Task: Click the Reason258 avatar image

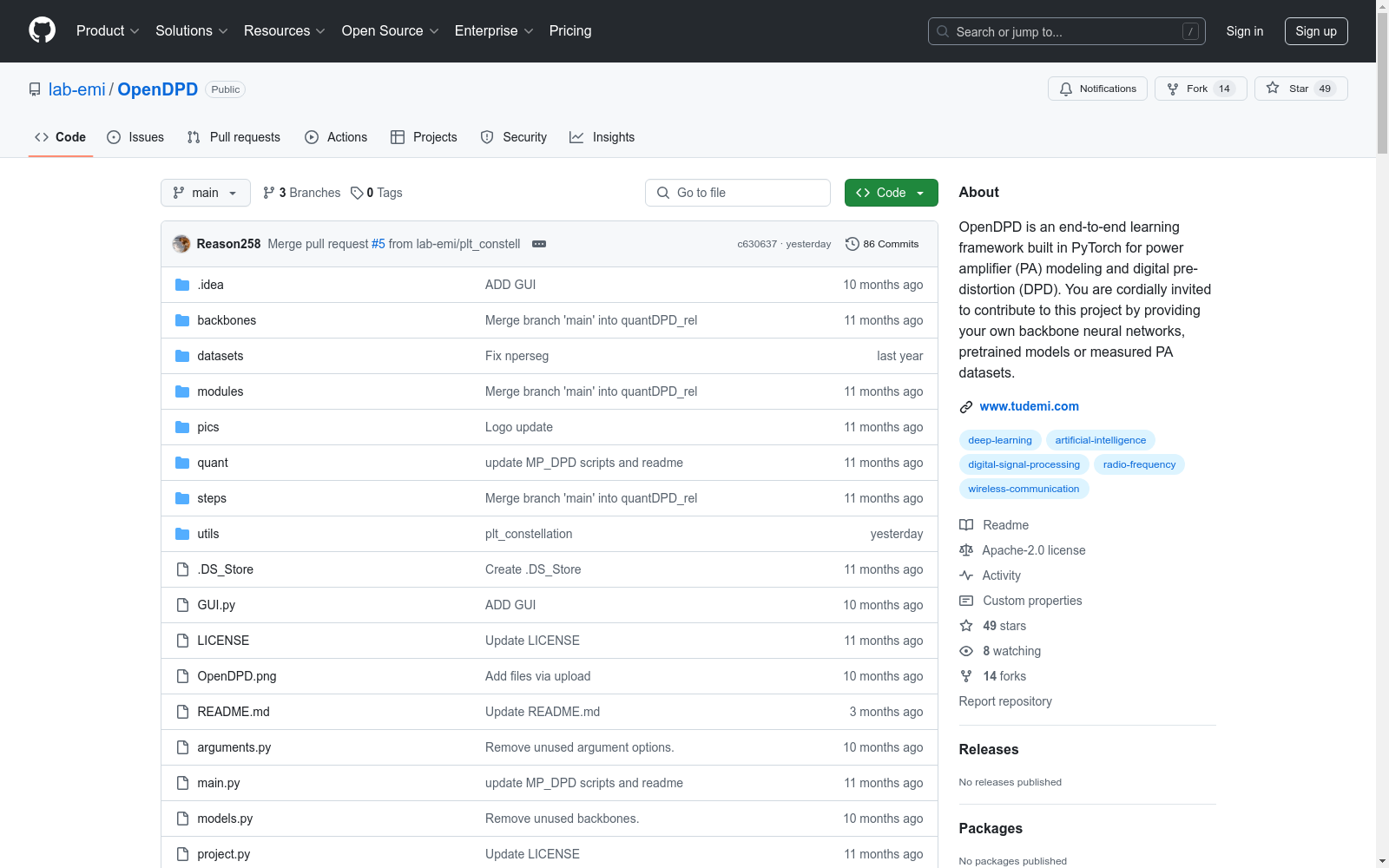Action: (x=181, y=244)
